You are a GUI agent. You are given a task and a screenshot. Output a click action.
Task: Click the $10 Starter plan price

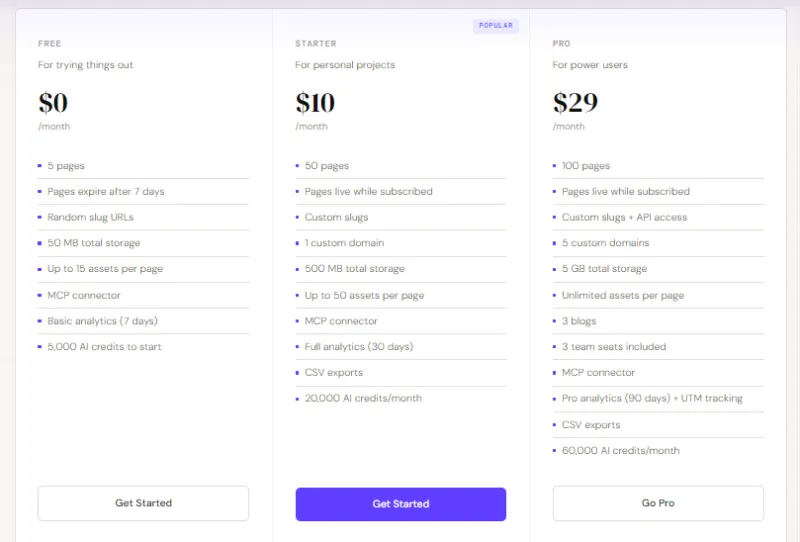coord(315,102)
